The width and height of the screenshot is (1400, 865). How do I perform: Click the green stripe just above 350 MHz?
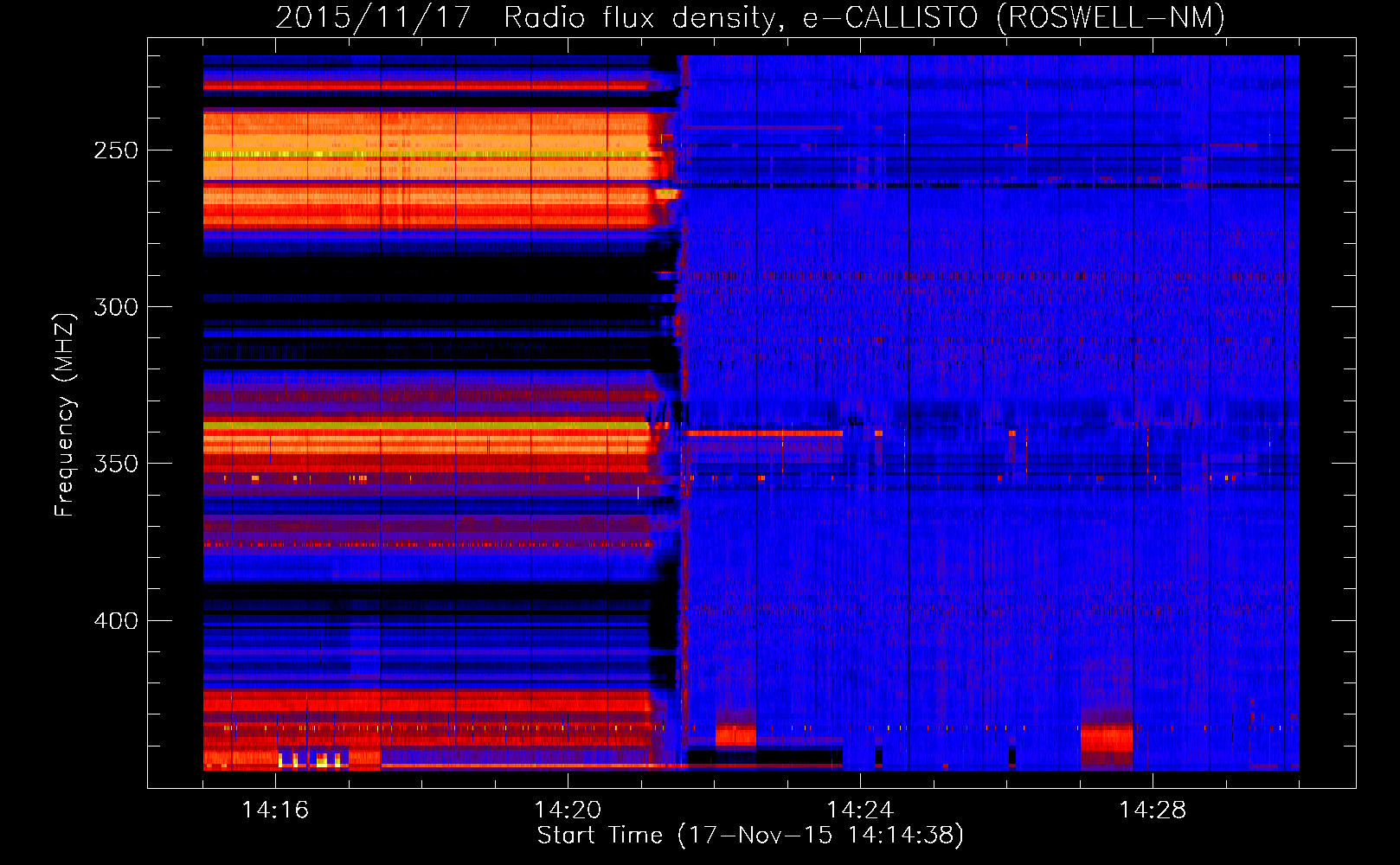pos(424,426)
